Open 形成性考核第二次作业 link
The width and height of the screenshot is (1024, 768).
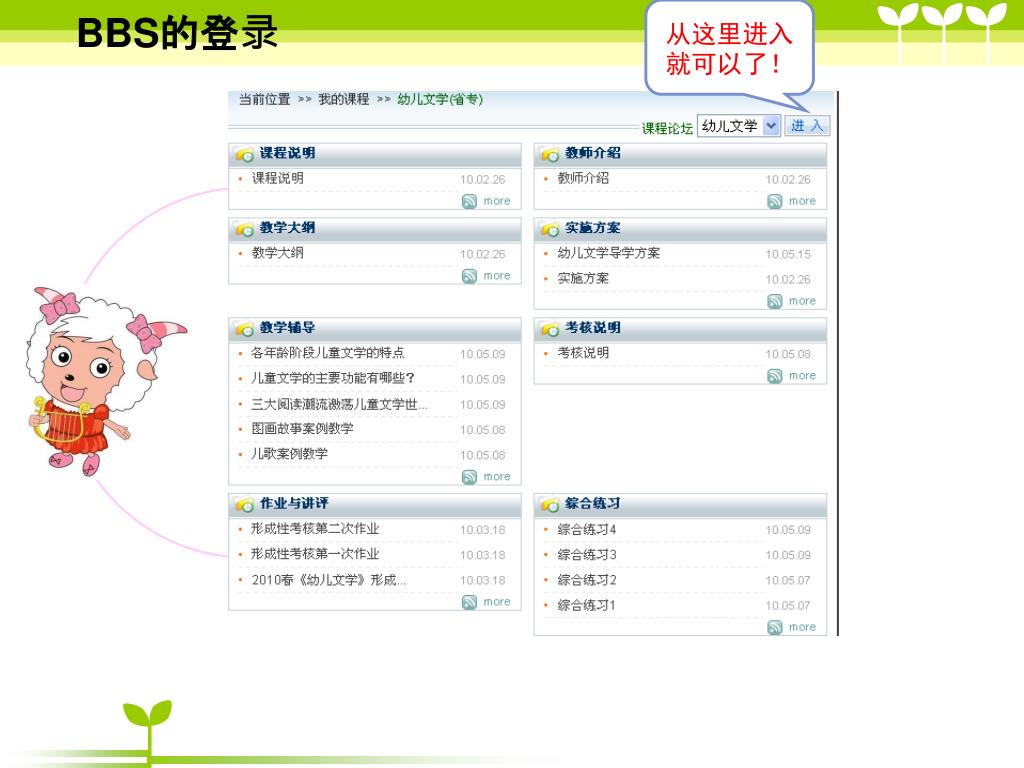(315, 528)
